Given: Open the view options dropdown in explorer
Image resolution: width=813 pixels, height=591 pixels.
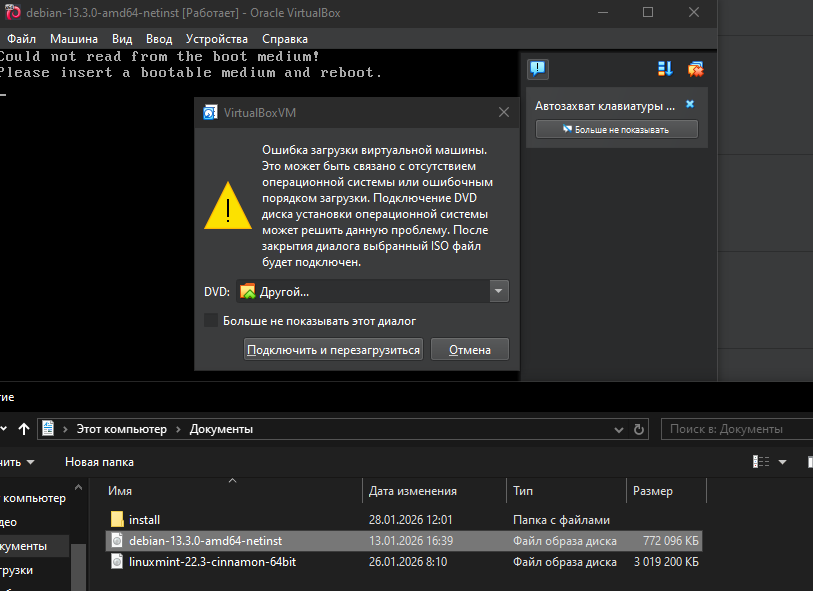Looking at the screenshot, I should point(782,462).
